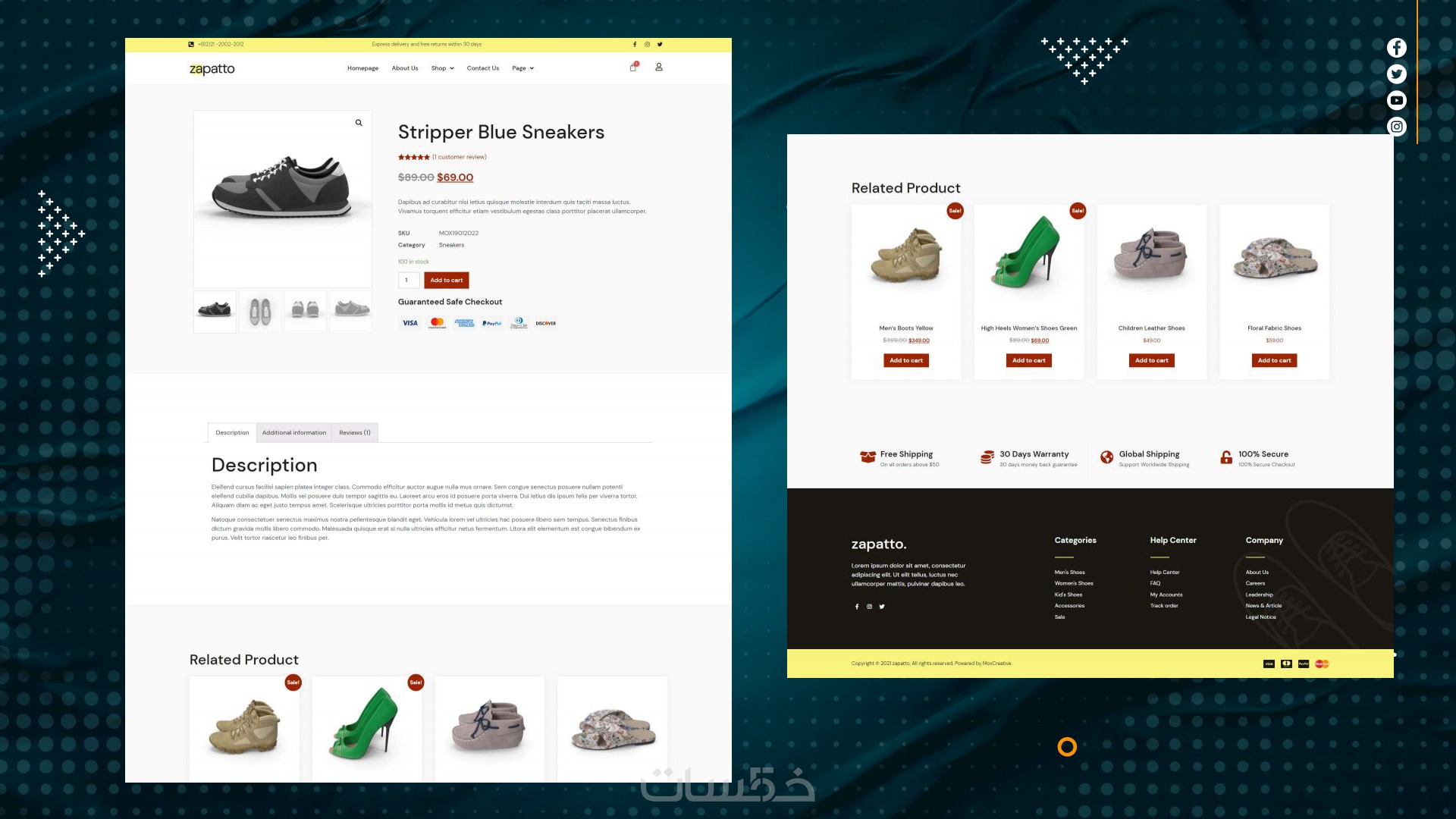The image size is (1456, 819).
Task: Click the YouTube icon on right sidebar
Action: pyautogui.click(x=1396, y=100)
